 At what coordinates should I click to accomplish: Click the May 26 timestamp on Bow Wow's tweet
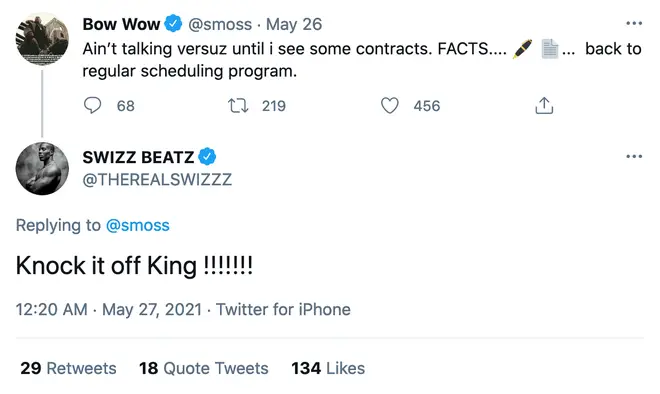coord(294,24)
